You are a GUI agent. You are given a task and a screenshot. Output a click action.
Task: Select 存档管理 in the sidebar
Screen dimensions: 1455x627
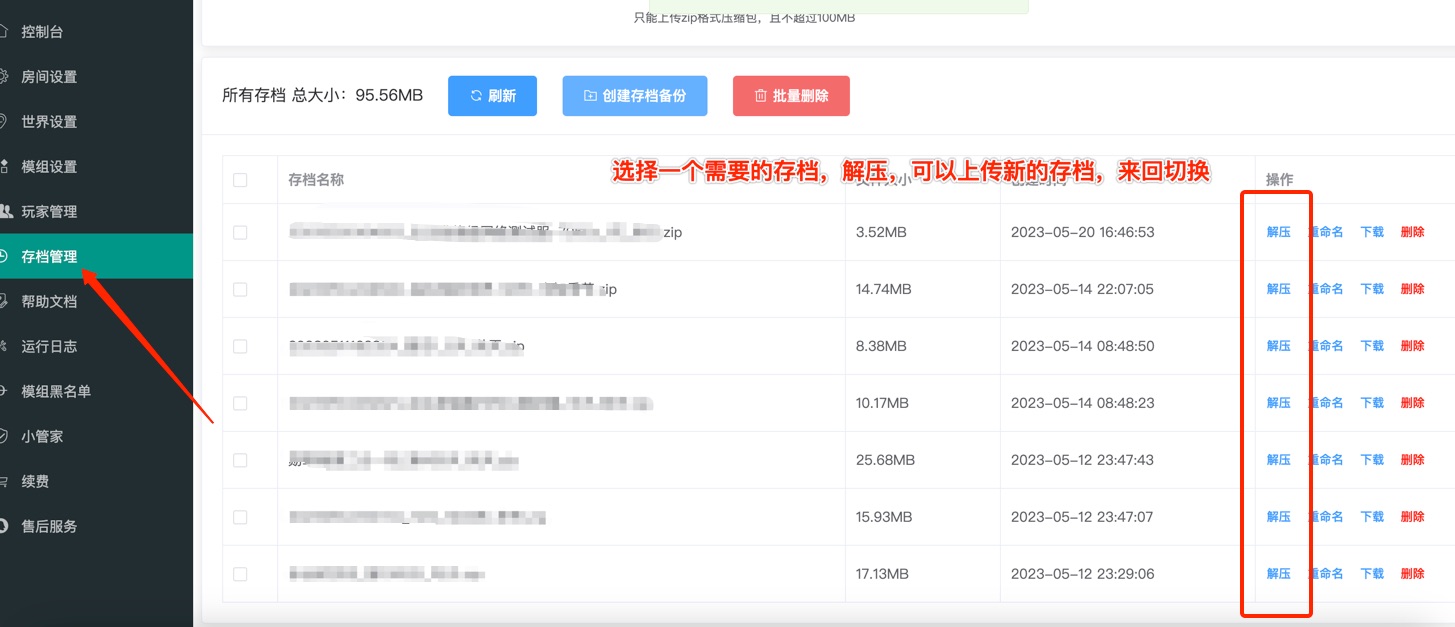tap(49, 257)
